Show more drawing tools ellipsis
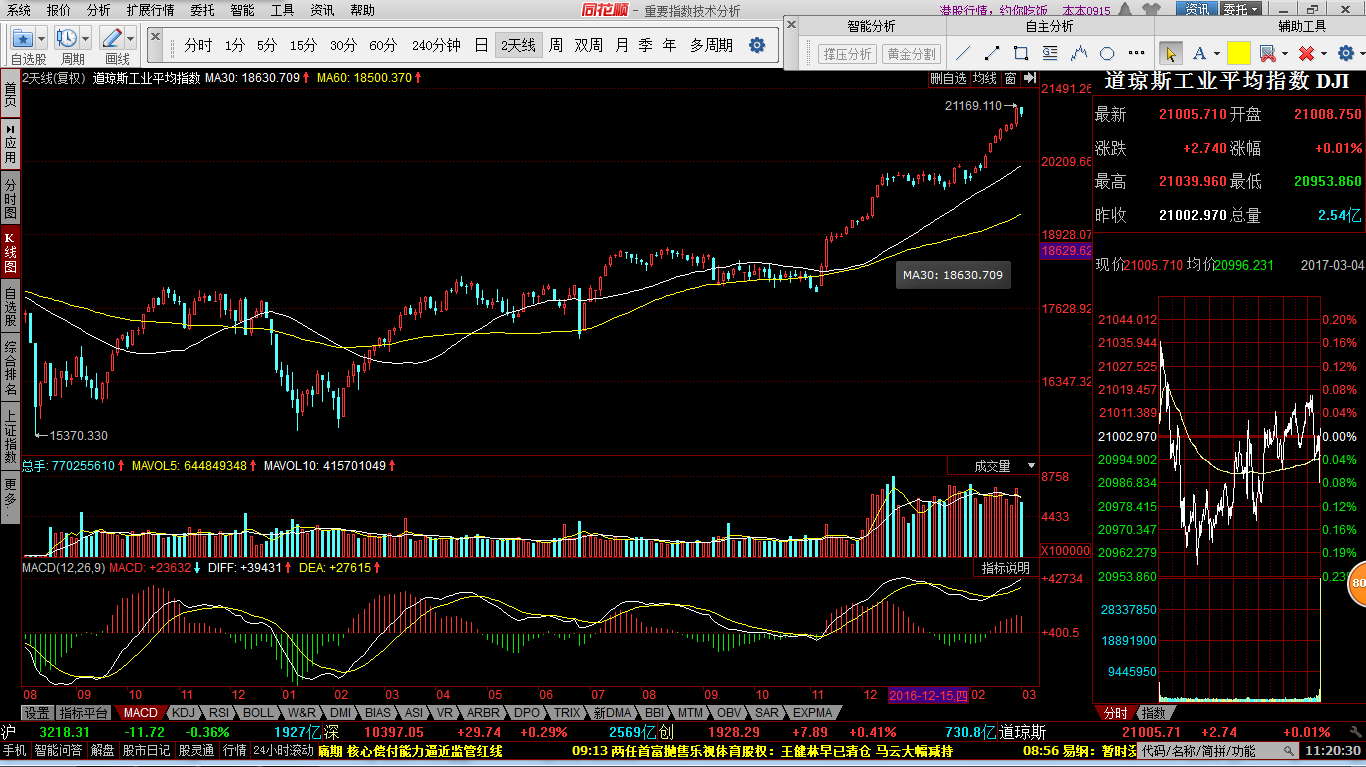The height and width of the screenshot is (767, 1366). point(1137,53)
